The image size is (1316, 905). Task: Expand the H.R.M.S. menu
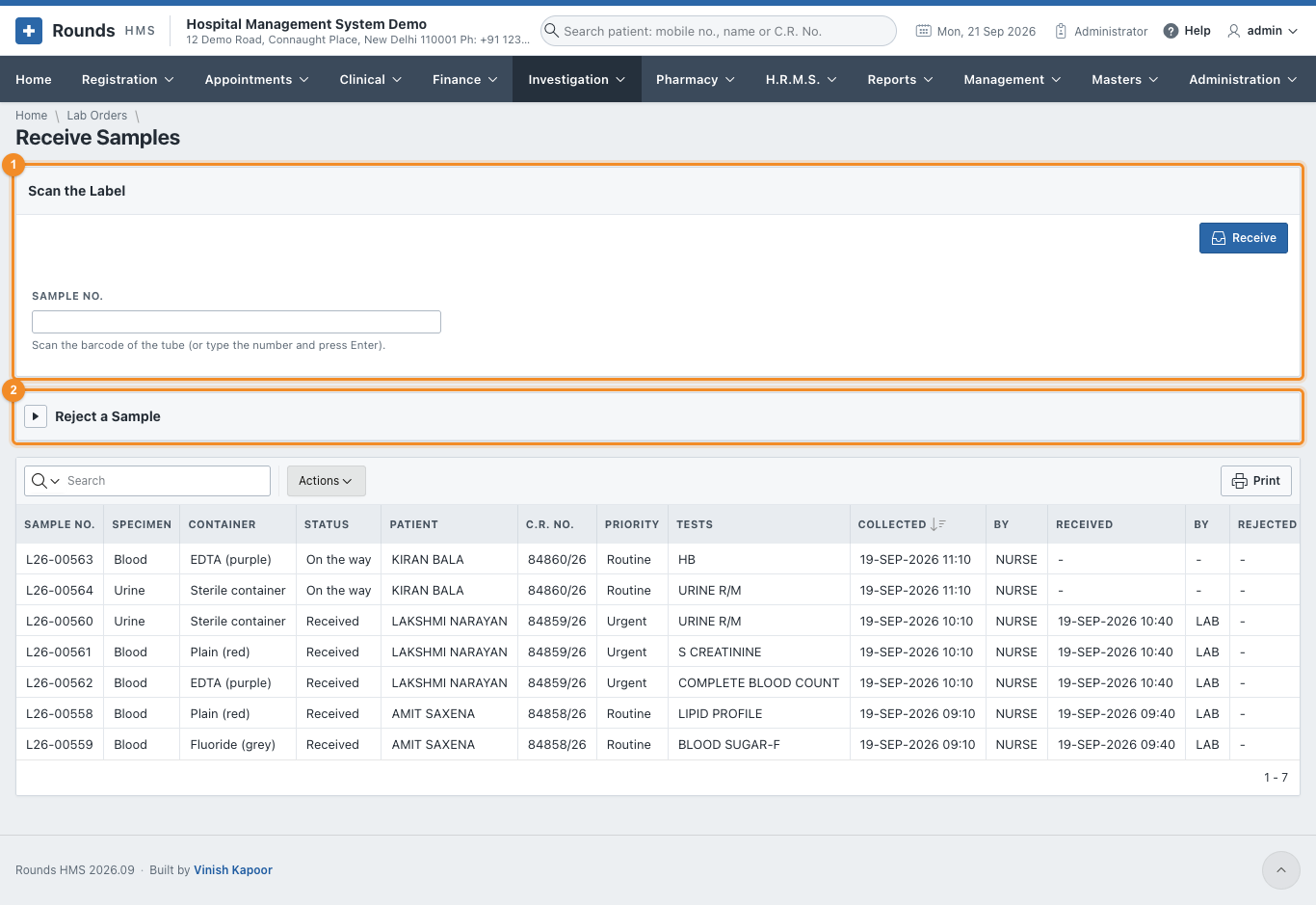[x=801, y=79]
